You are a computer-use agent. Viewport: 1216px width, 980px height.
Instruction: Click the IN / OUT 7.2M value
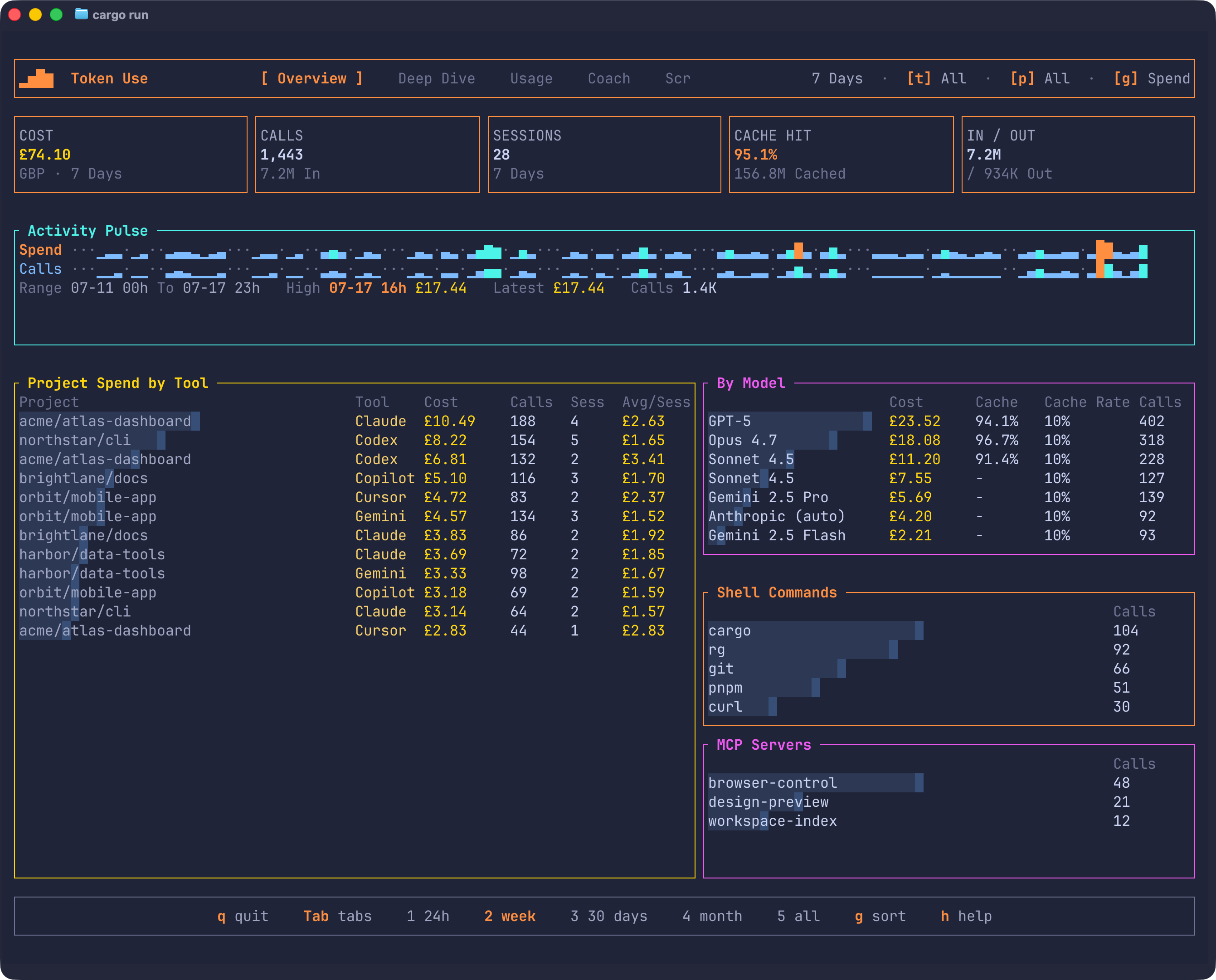coord(983,155)
